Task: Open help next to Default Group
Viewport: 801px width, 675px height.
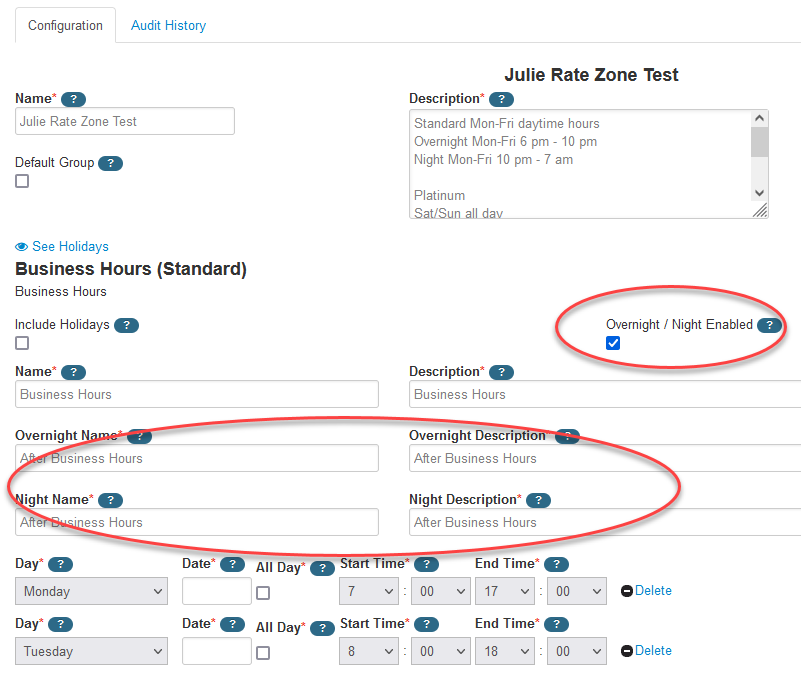Action: click(x=111, y=162)
